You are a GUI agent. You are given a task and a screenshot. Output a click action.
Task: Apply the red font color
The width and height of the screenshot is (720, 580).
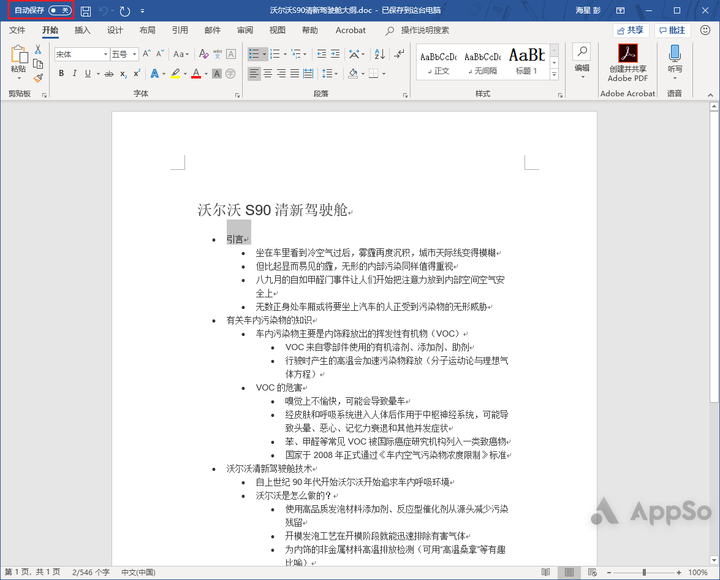(x=196, y=73)
